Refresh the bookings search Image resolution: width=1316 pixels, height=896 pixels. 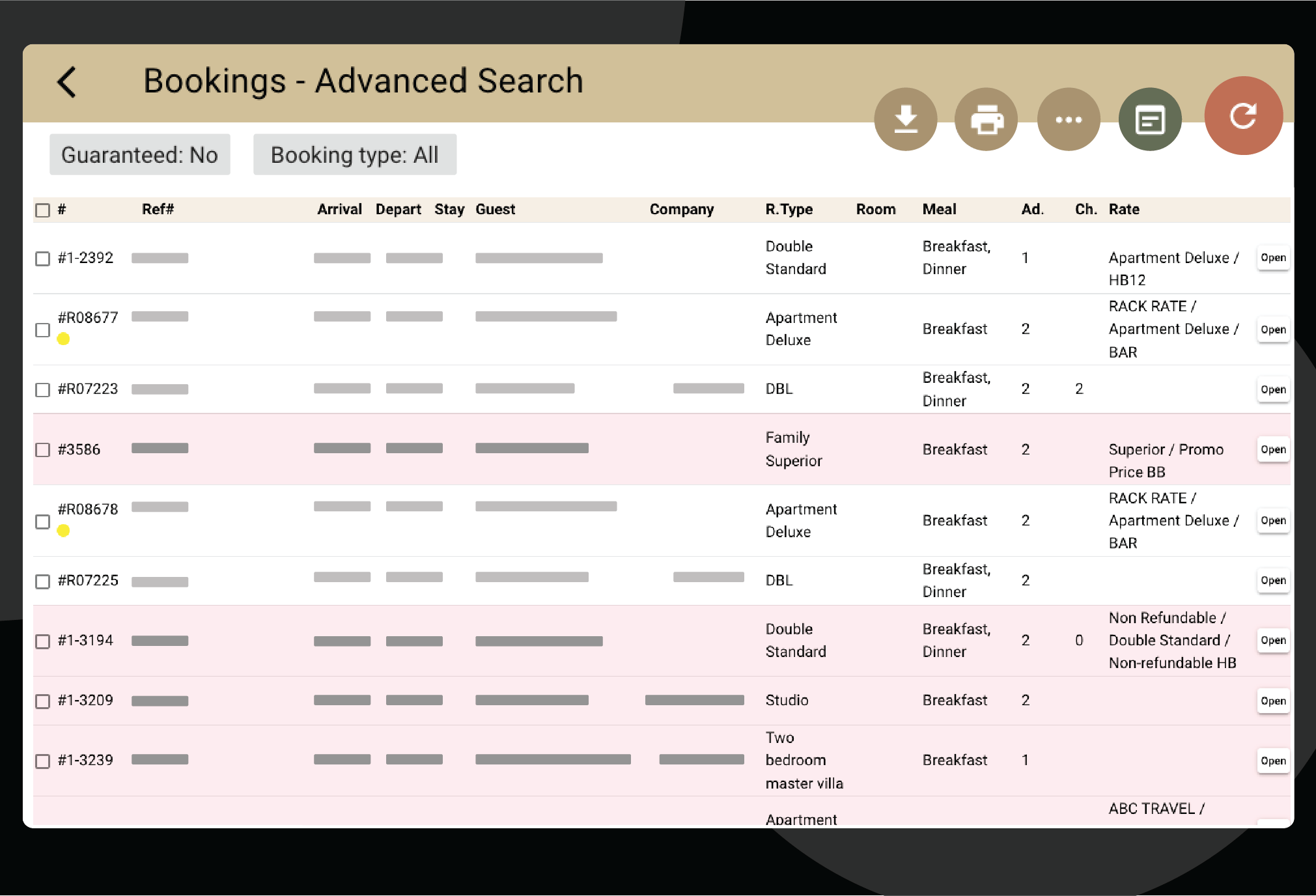click(1242, 116)
